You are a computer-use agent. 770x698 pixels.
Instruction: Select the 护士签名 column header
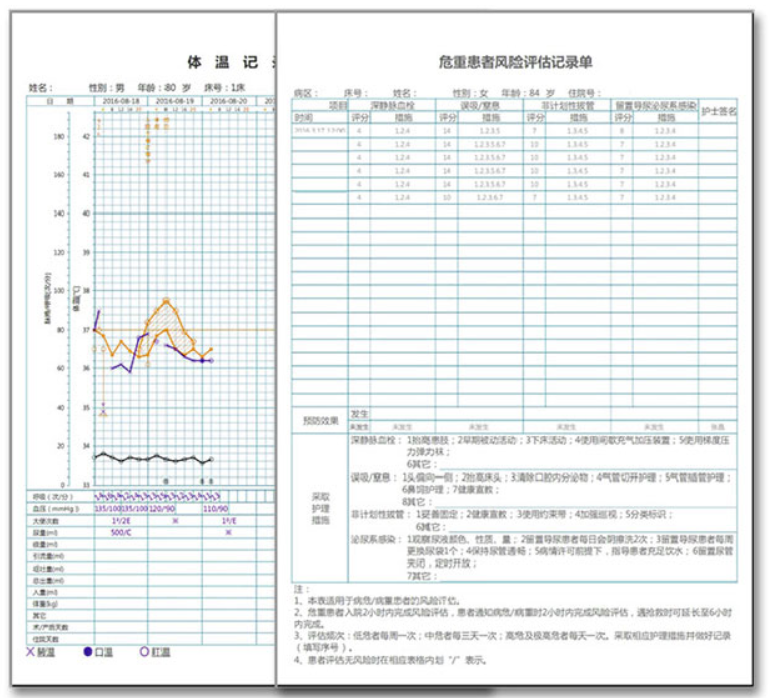(x=718, y=112)
